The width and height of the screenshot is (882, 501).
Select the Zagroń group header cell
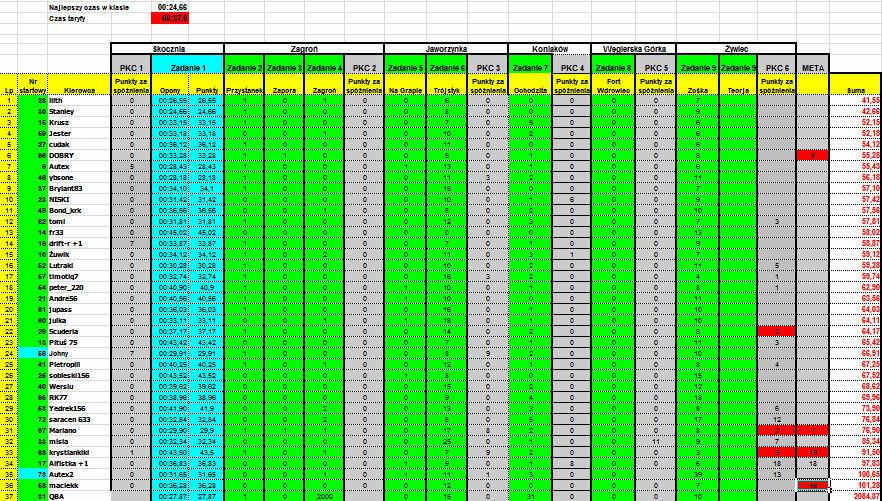click(x=304, y=49)
